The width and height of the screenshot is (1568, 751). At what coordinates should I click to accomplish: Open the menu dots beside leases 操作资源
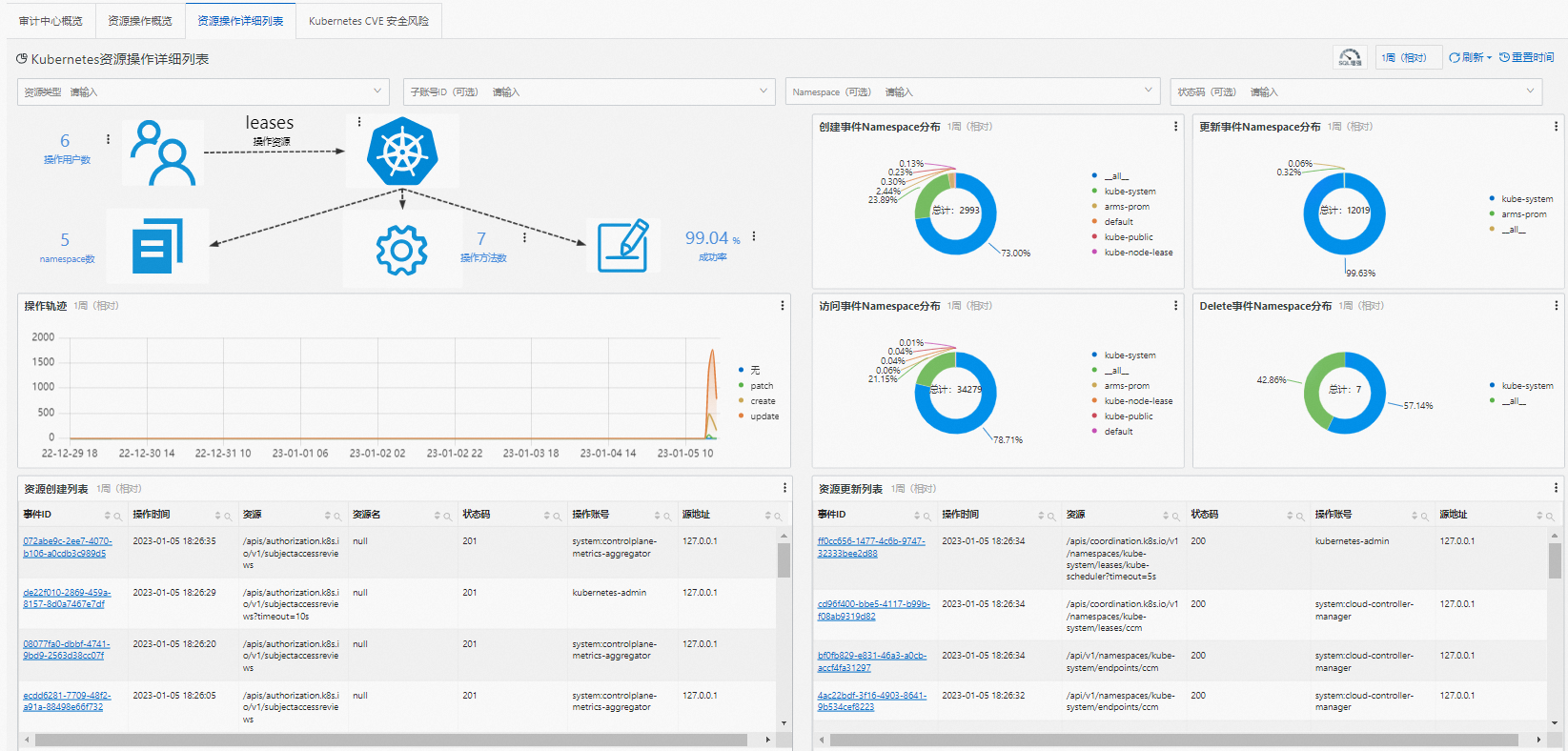pyautogui.click(x=358, y=122)
